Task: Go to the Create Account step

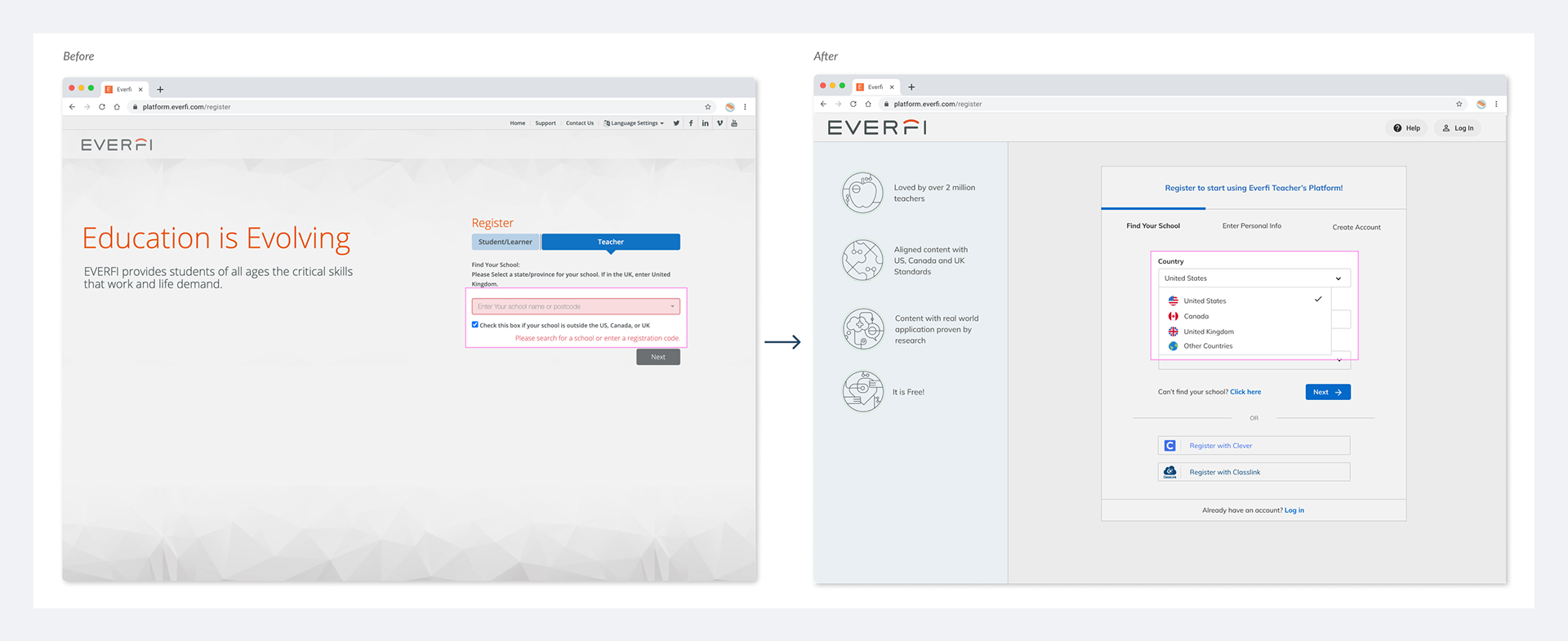Action: [1356, 227]
